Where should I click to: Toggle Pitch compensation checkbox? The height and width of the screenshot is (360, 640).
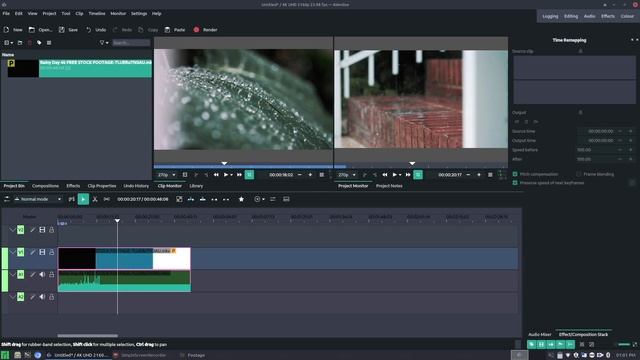click(515, 174)
